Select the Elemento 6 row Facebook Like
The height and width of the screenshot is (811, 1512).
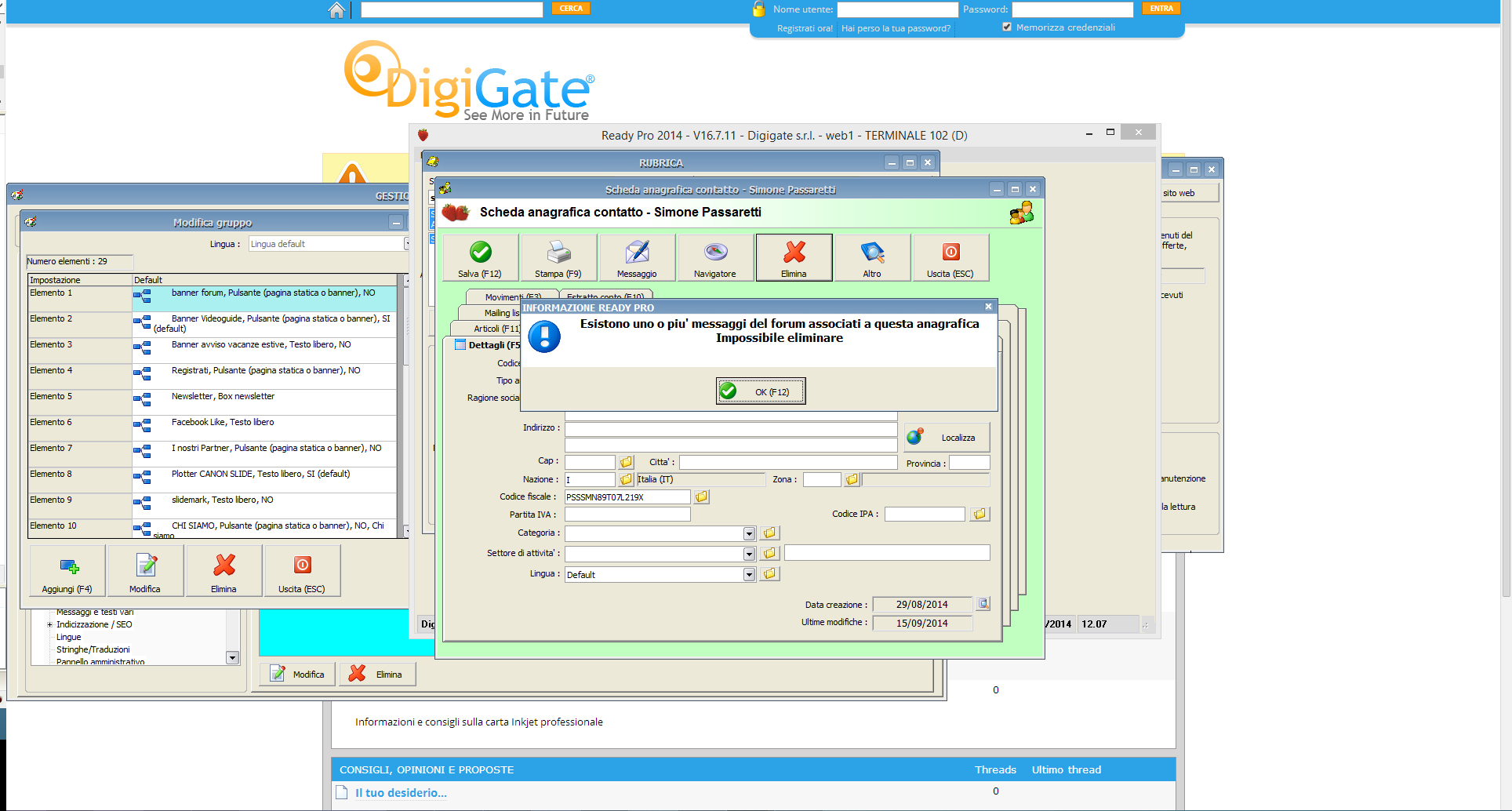click(x=213, y=428)
